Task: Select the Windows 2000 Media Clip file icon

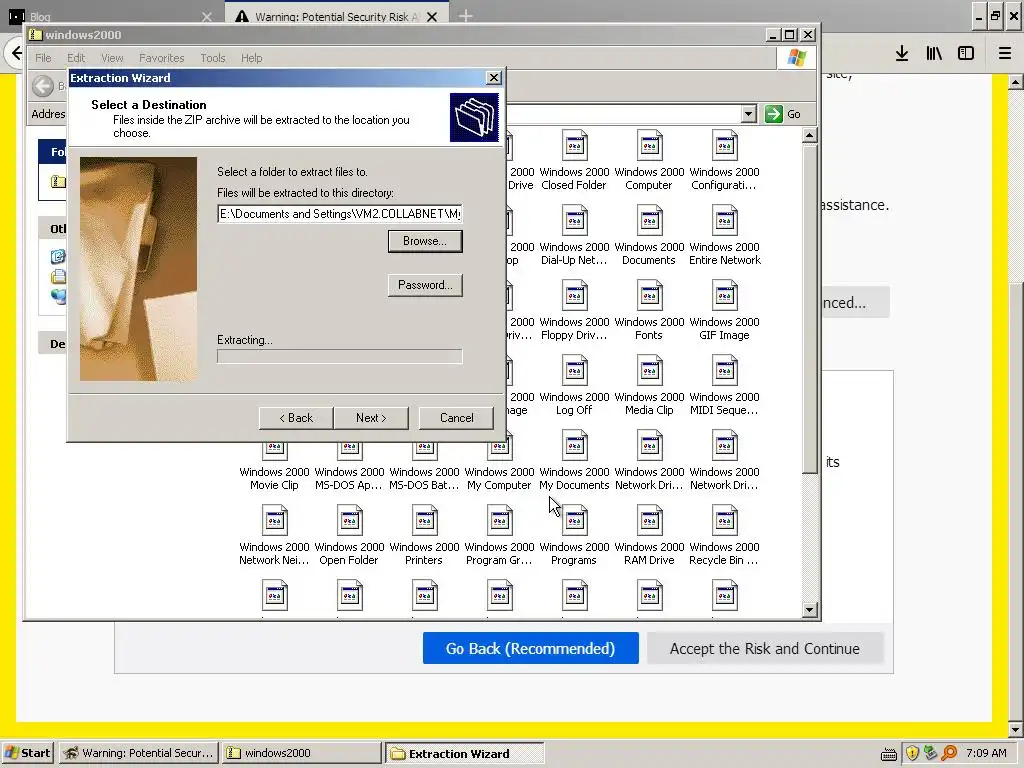Action: [x=649, y=371]
